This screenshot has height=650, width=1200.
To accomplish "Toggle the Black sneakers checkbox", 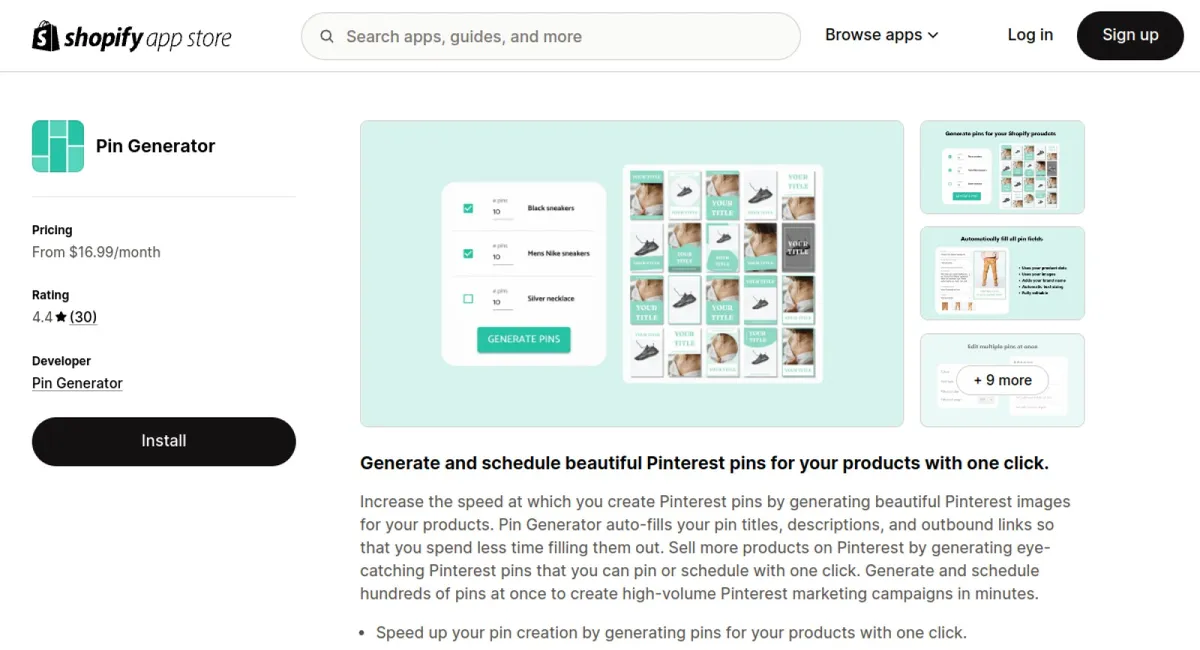I will [468, 208].
